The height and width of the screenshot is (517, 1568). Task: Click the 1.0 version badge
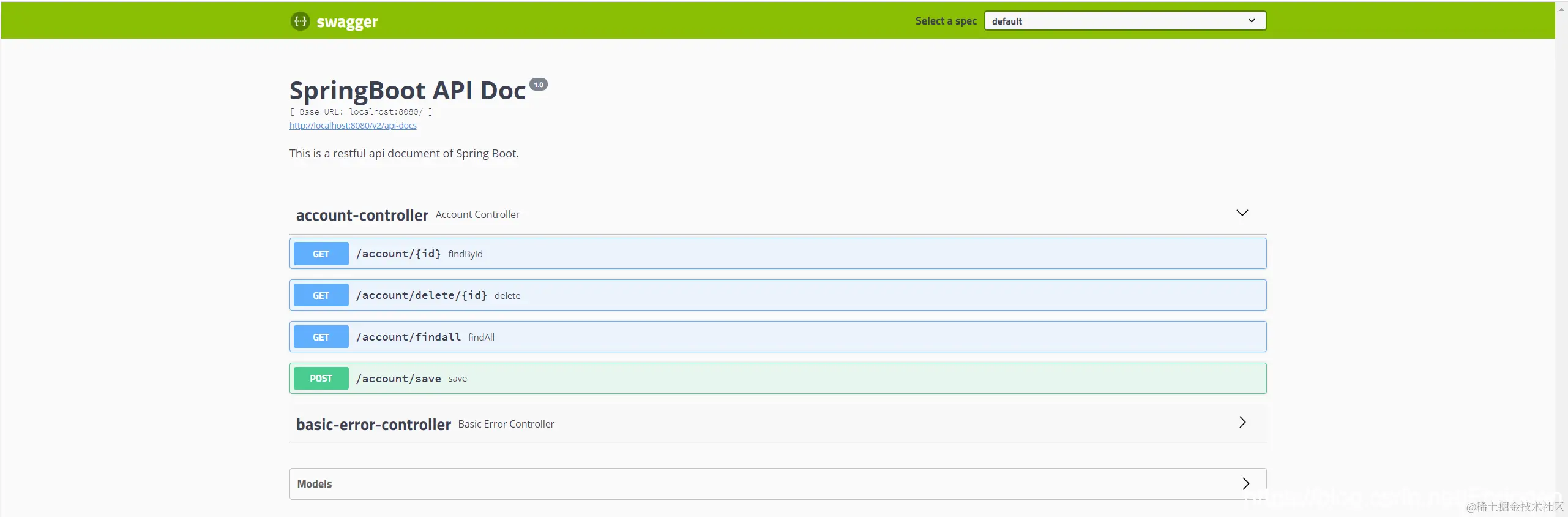(539, 85)
